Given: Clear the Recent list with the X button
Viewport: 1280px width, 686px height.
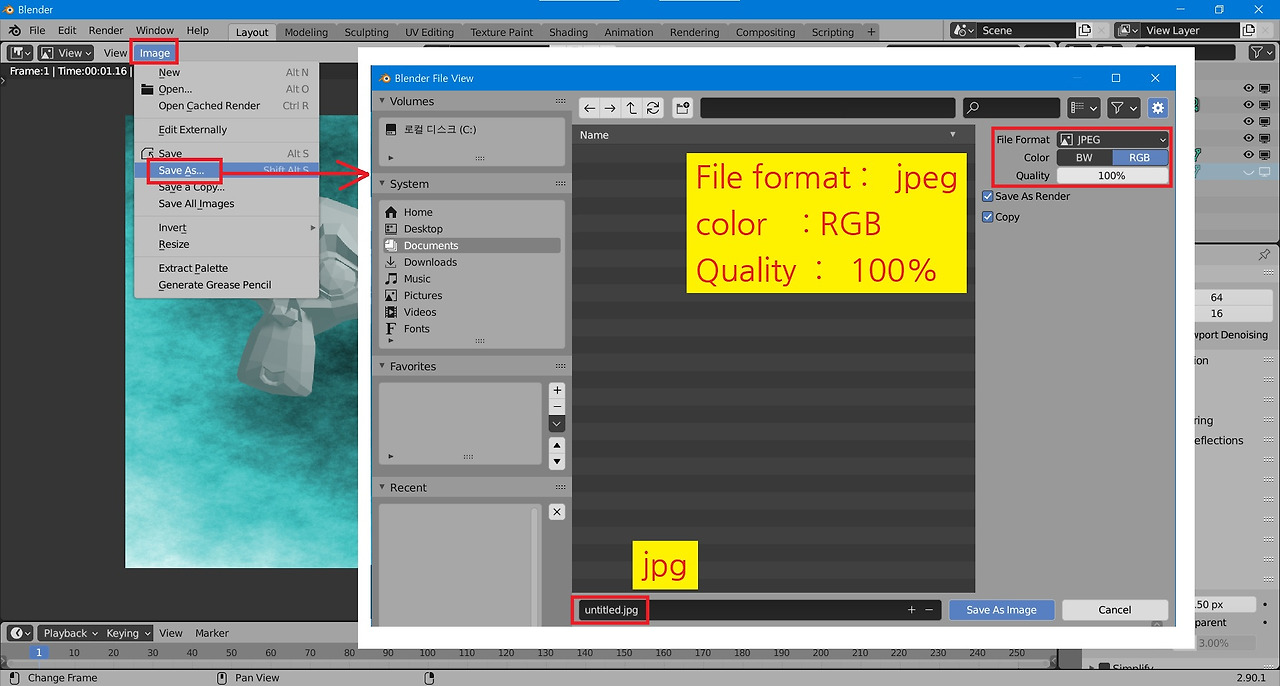Looking at the screenshot, I should (x=557, y=512).
